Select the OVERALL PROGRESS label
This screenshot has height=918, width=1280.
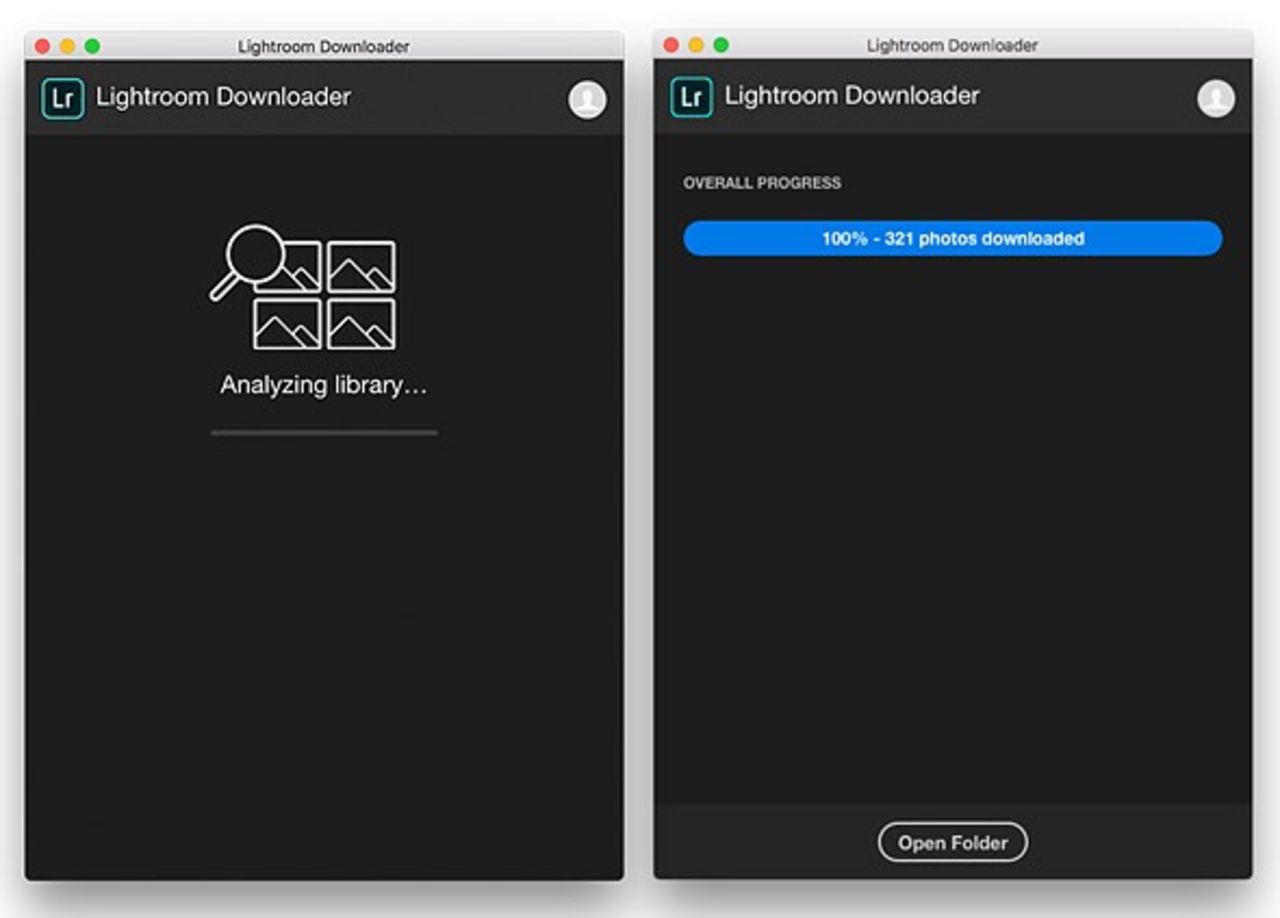[x=761, y=182]
